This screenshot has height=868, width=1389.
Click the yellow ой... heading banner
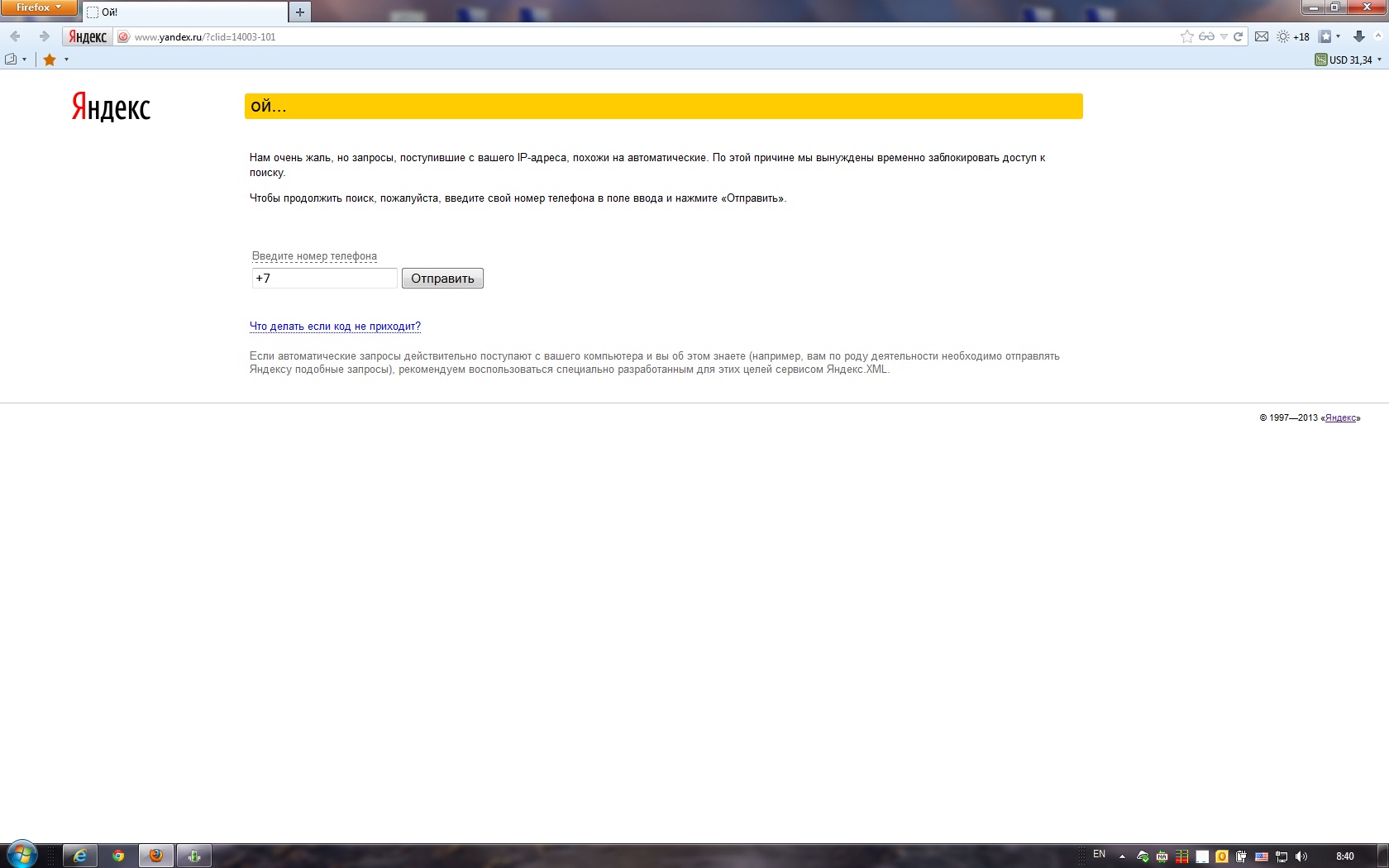664,107
